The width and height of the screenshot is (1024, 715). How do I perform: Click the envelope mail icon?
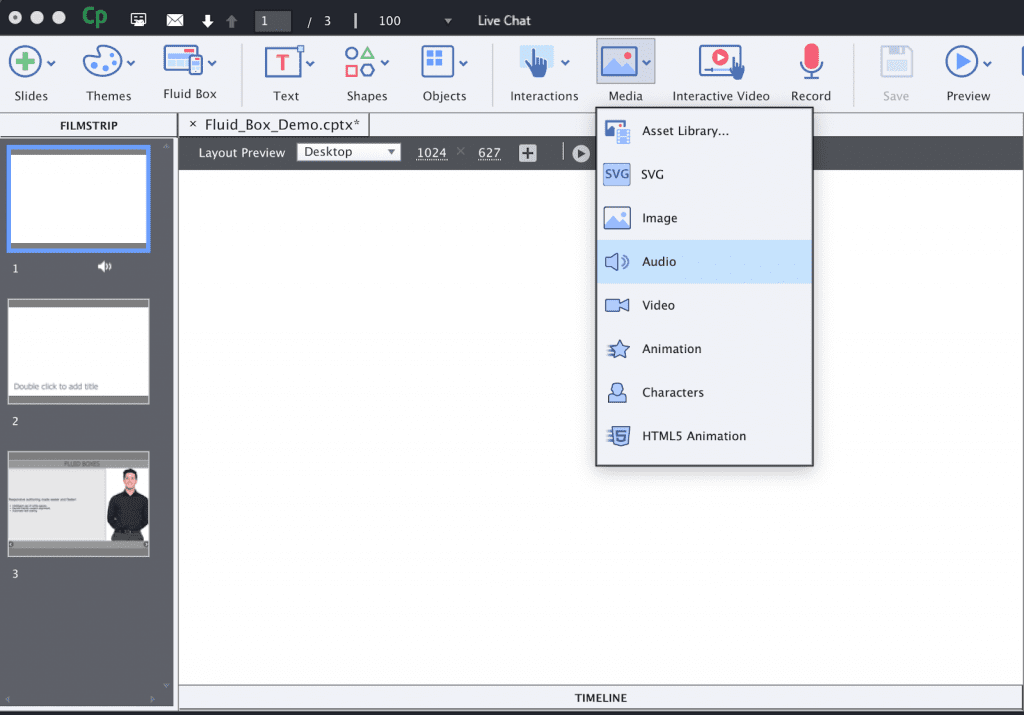click(175, 20)
